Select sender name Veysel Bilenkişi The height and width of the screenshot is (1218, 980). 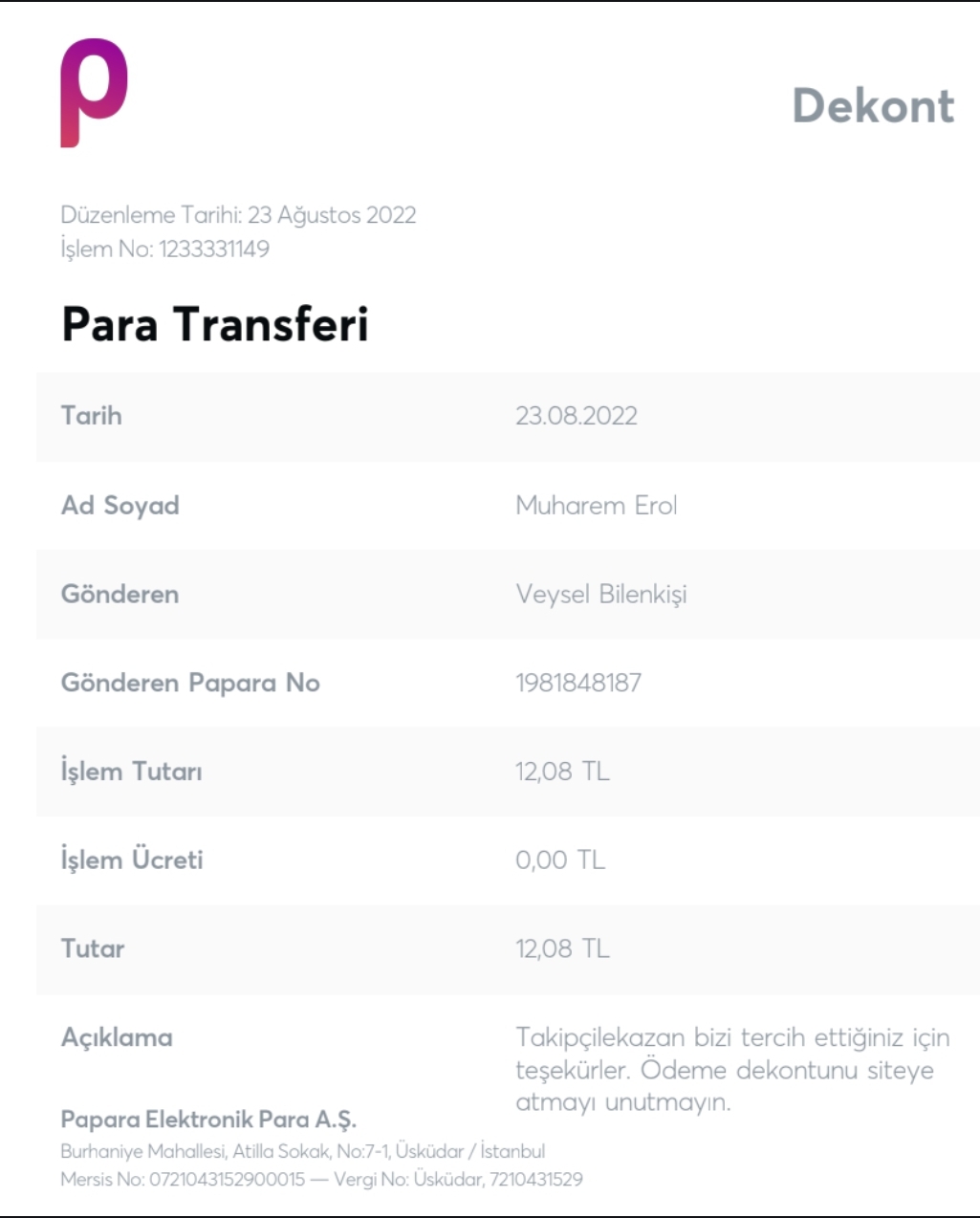pyautogui.click(x=601, y=595)
